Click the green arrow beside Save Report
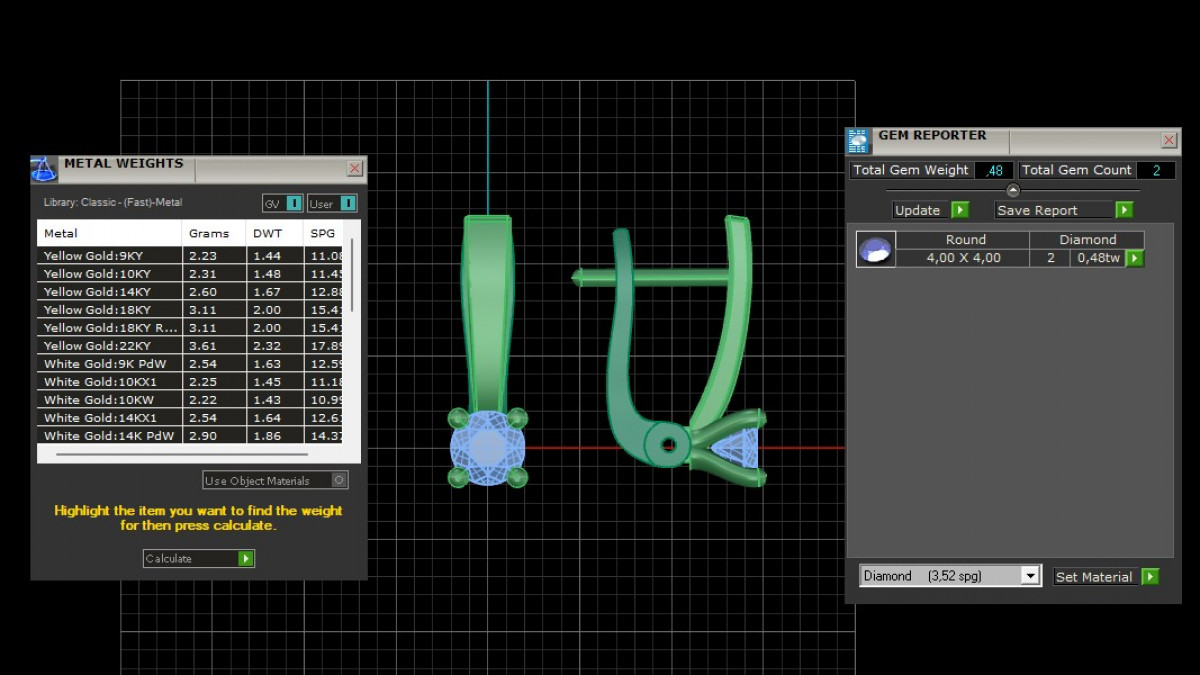 [1124, 210]
